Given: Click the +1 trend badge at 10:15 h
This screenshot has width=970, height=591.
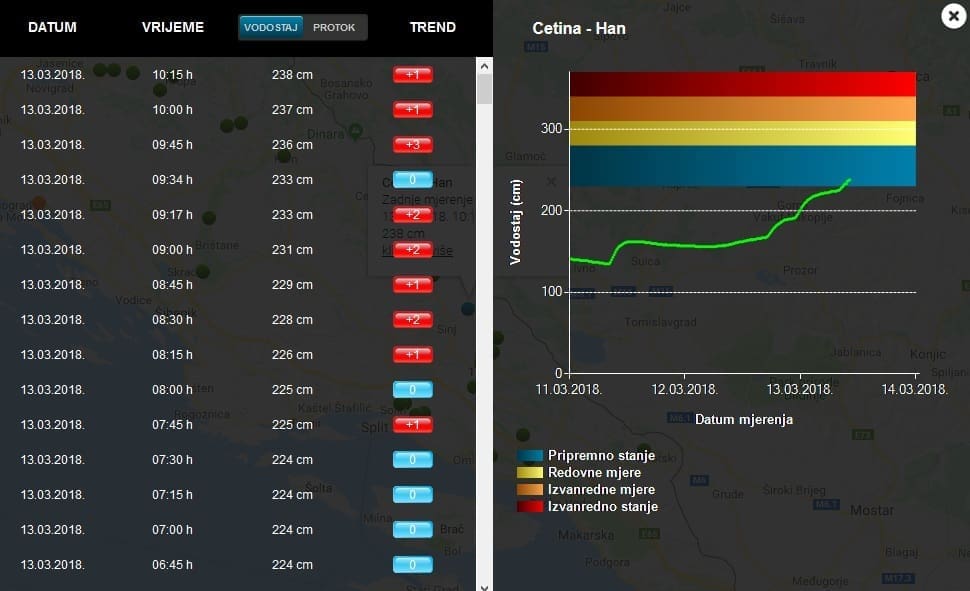Looking at the screenshot, I should [412, 75].
